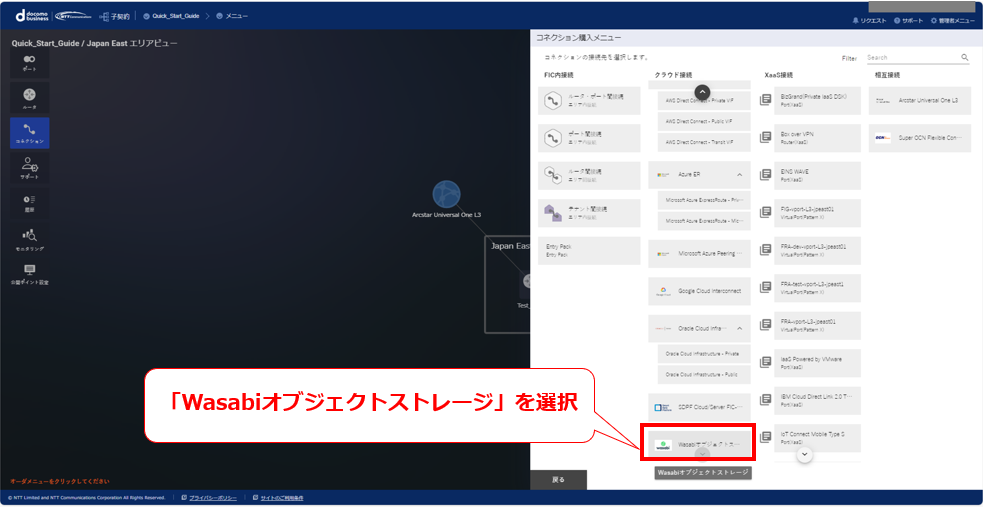Collapse the Azure ER group chevron
The image size is (984, 507).
tap(739, 174)
